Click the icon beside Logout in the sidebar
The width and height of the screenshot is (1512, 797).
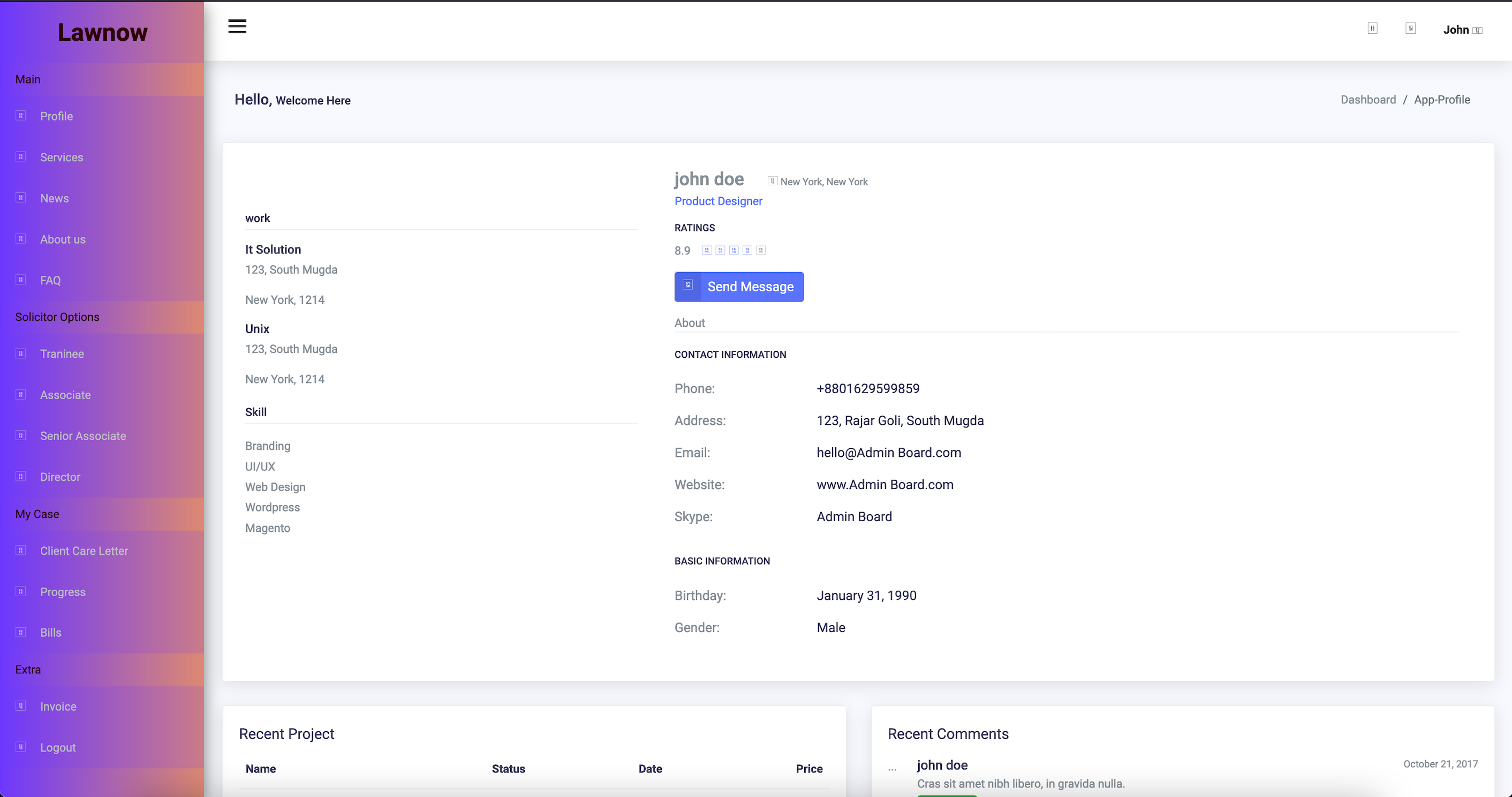click(x=20, y=747)
